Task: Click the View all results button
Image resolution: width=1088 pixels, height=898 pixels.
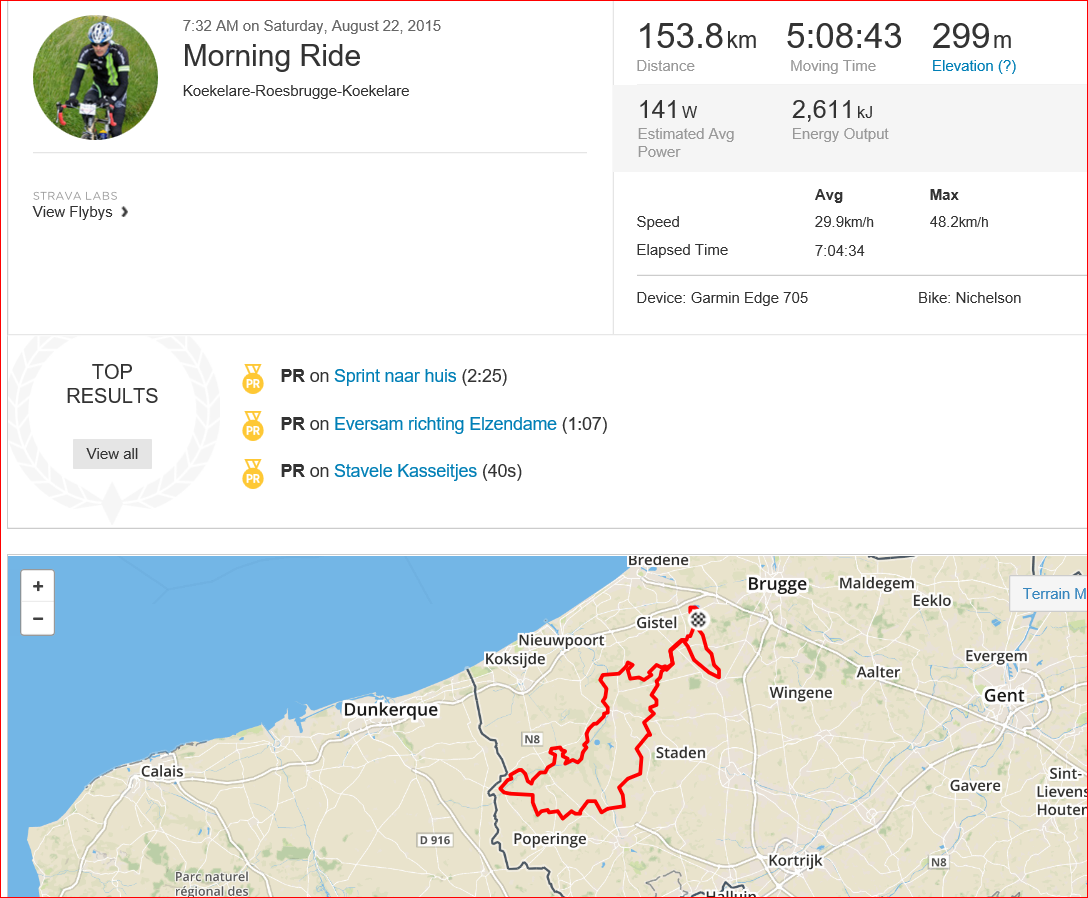Action: tap(112, 454)
